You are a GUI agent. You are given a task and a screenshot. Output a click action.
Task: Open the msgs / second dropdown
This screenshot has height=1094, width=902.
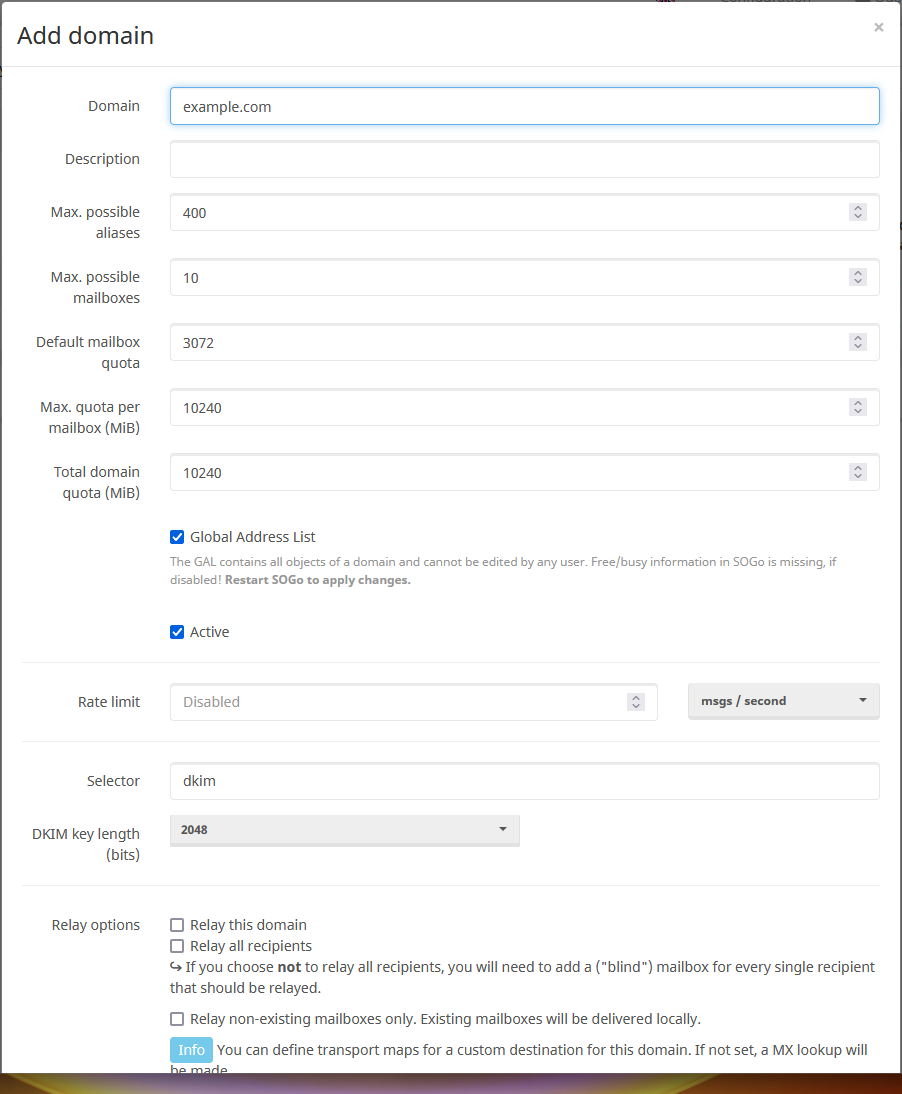pos(783,701)
